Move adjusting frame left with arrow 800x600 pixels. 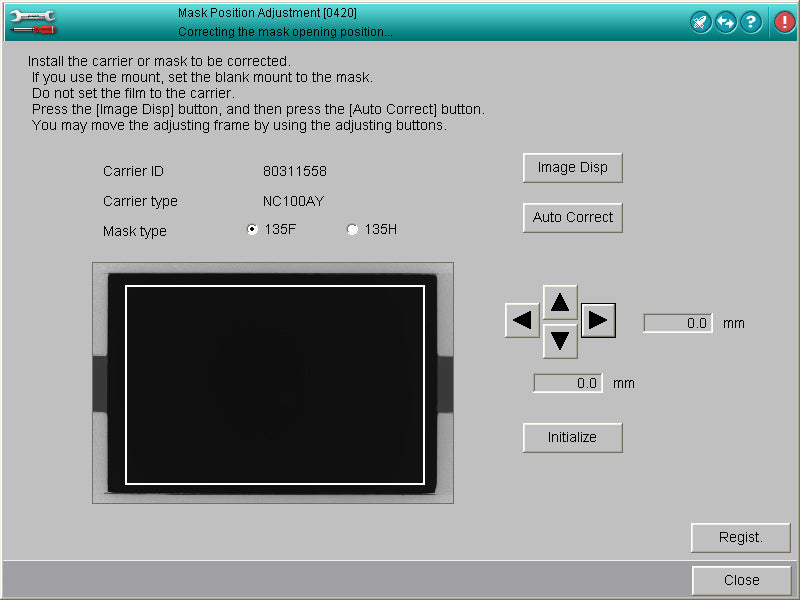[x=522, y=321]
